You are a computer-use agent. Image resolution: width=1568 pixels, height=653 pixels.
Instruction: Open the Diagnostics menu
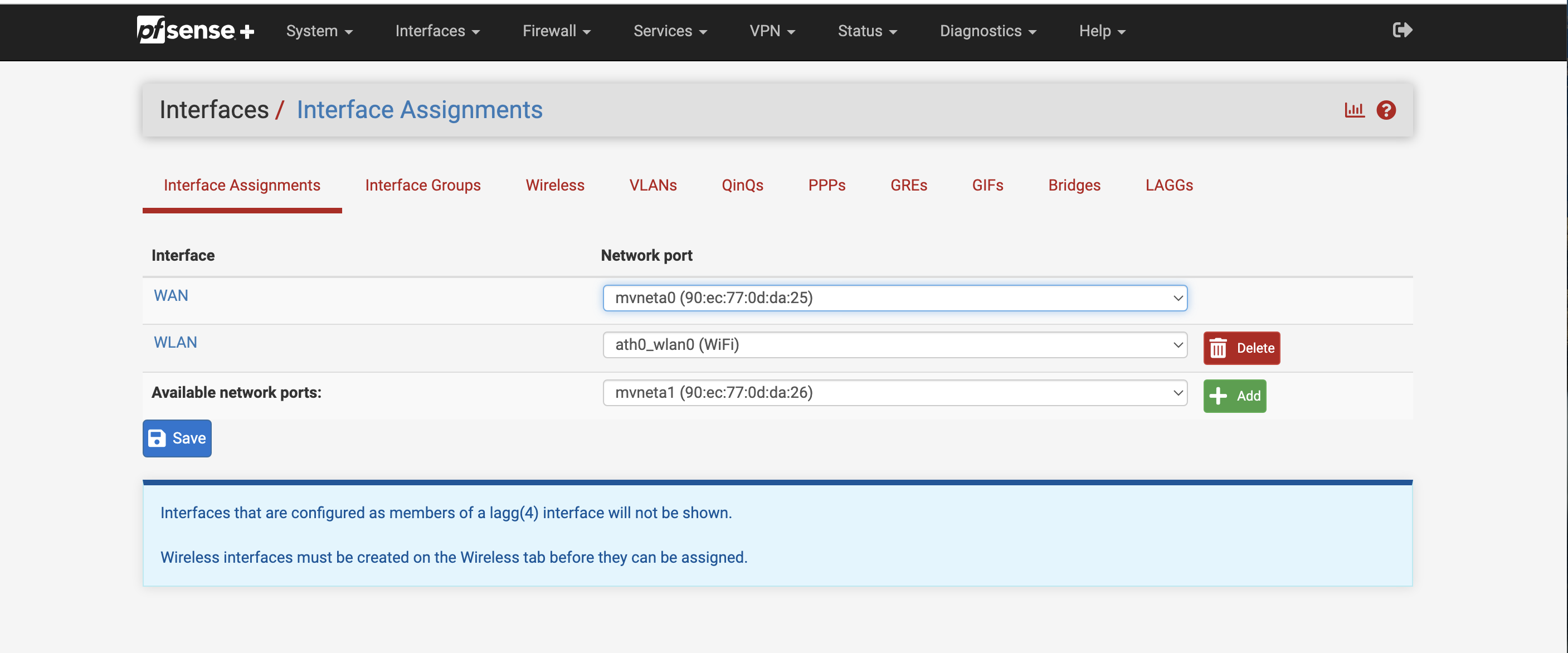[987, 31]
